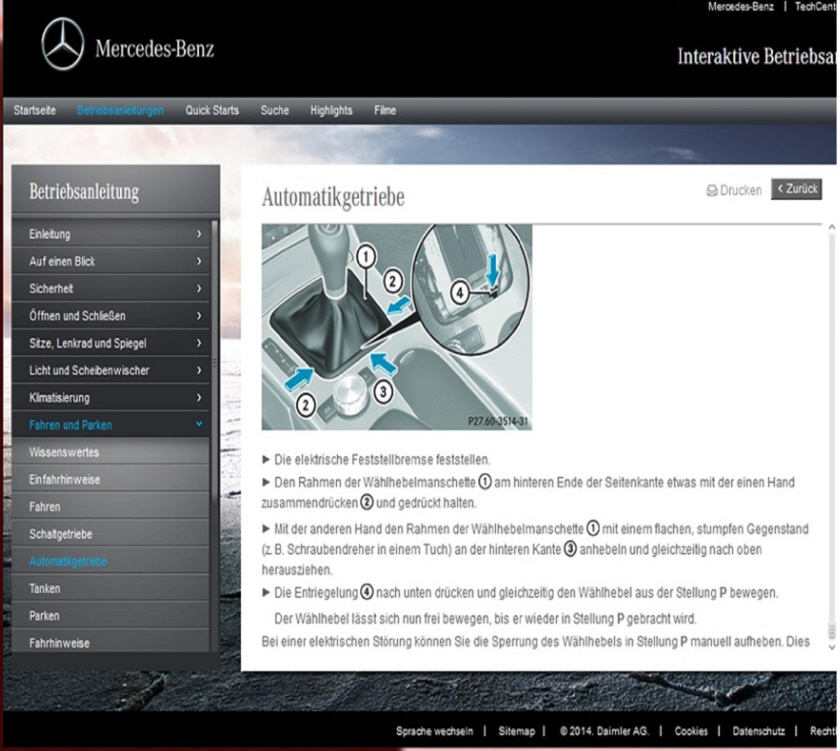This screenshot has width=840, height=751.
Task: Expand the Auf einen Blick chevron
Action: coord(199,261)
